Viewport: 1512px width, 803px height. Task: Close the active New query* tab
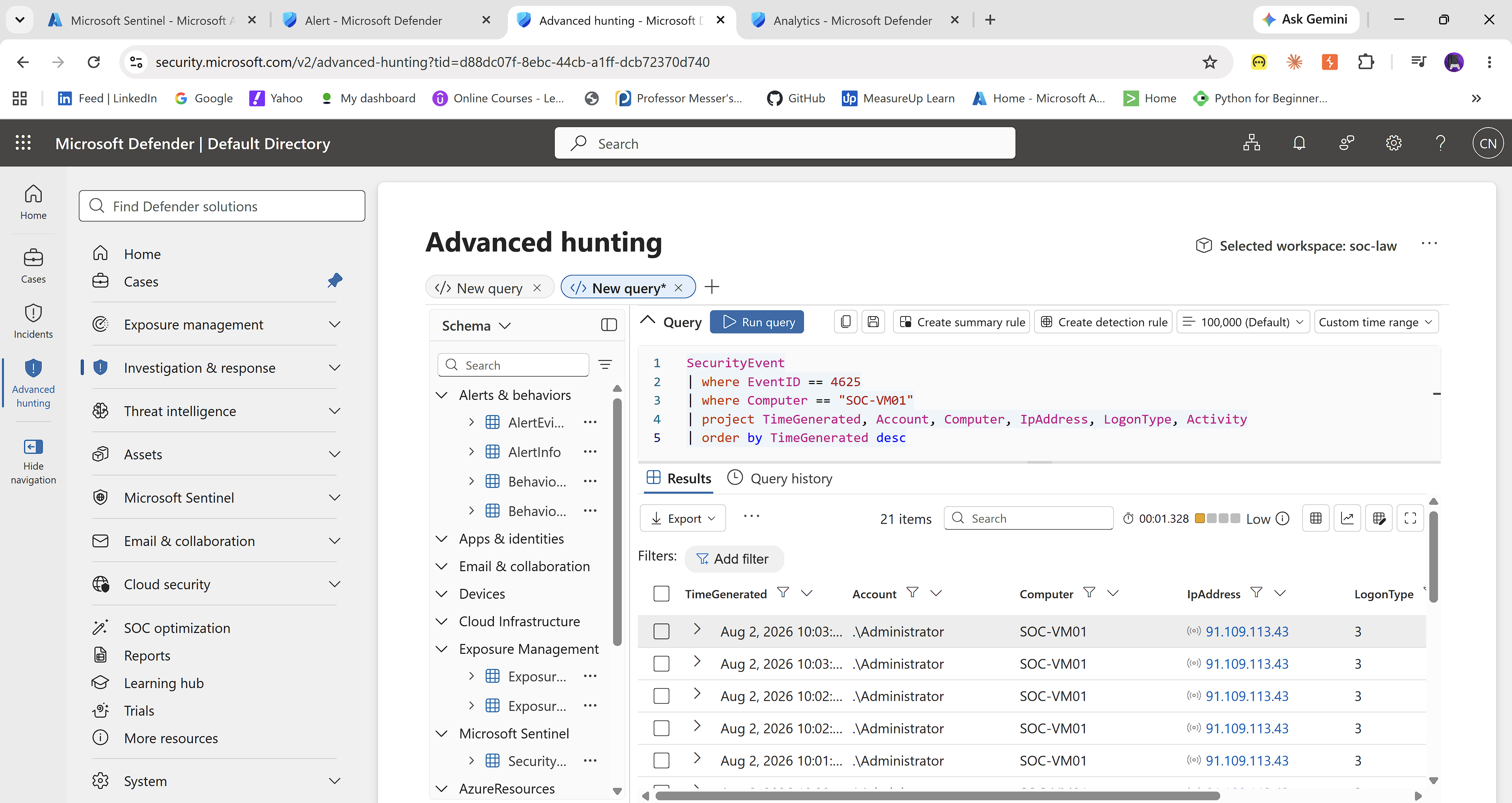point(678,288)
